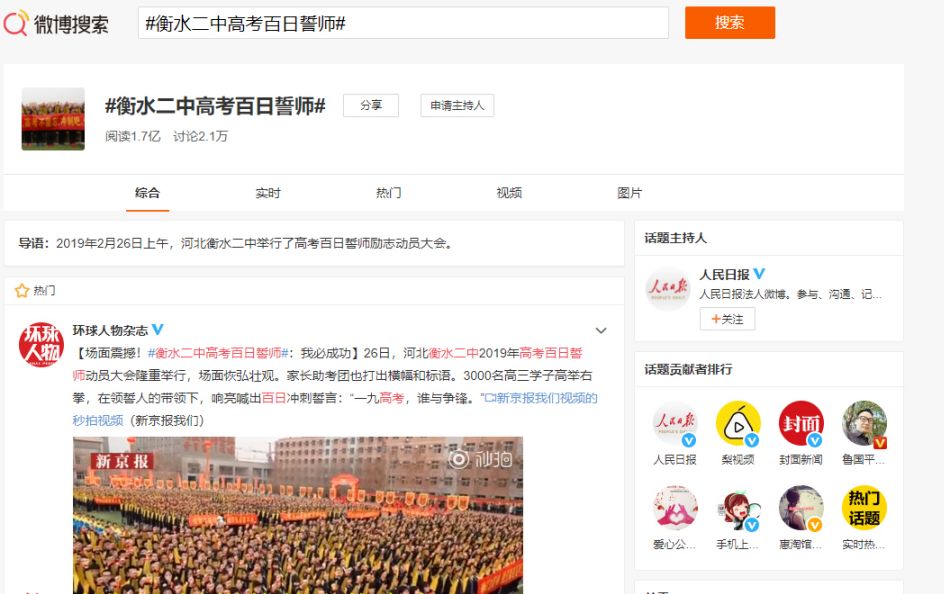Expand the post options chevron
The height and width of the screenshot is (594, 944).
click(601, 330)
